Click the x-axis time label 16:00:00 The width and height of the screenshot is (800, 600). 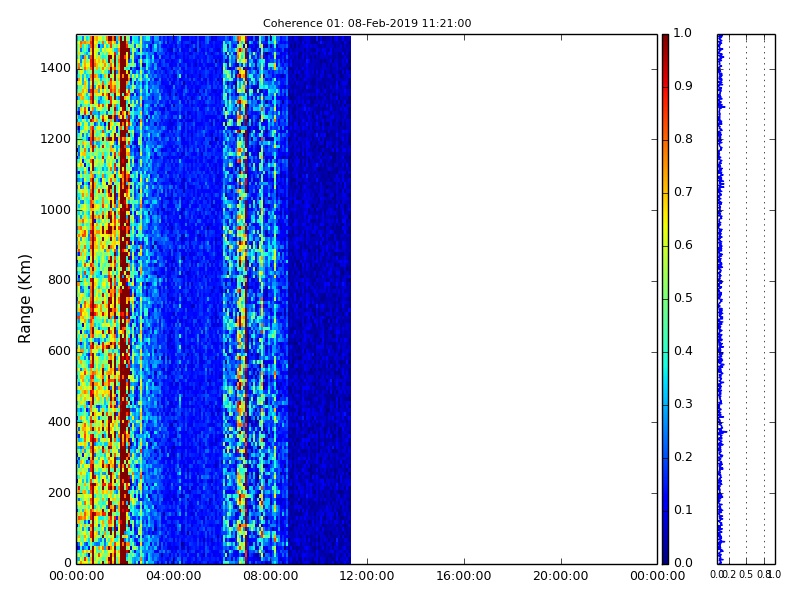tap(464, 576)
